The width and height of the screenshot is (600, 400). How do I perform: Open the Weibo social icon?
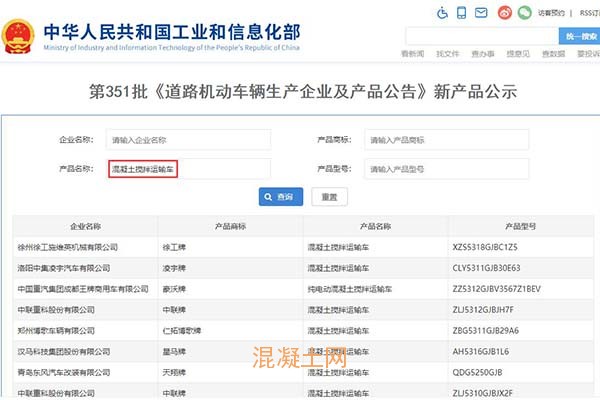point(506,13)
